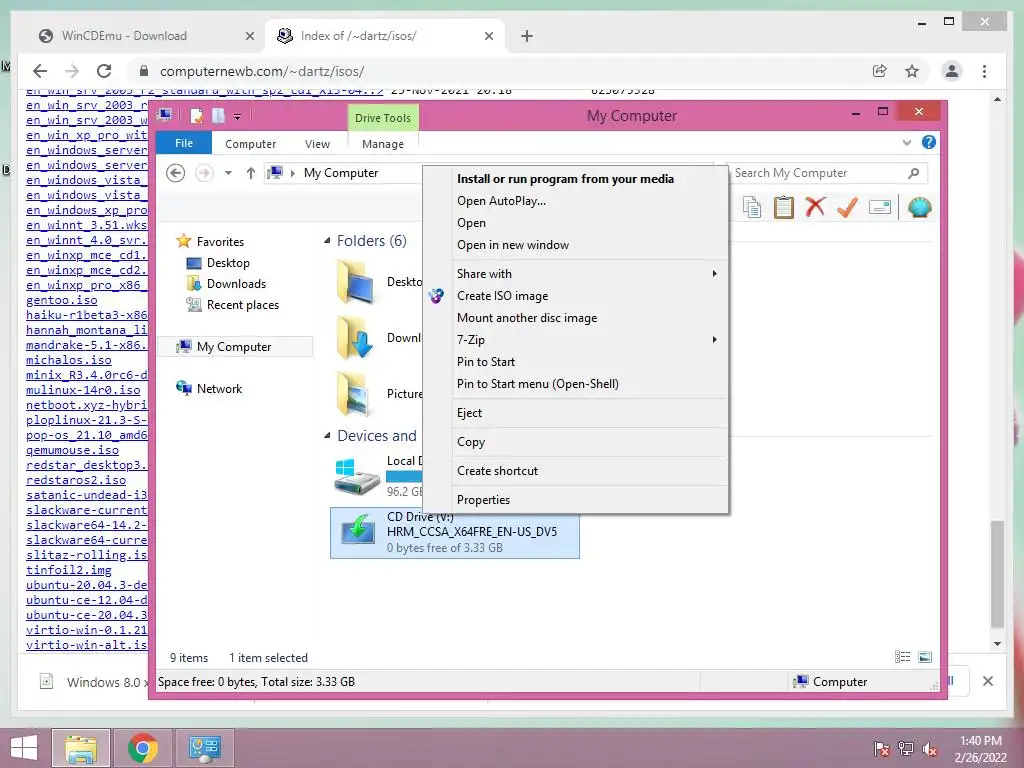Viewport: 1024px width, 768px height.
Task: Open the Customize Quick Access Toolbar dropdown
Action: click(238, 117)
